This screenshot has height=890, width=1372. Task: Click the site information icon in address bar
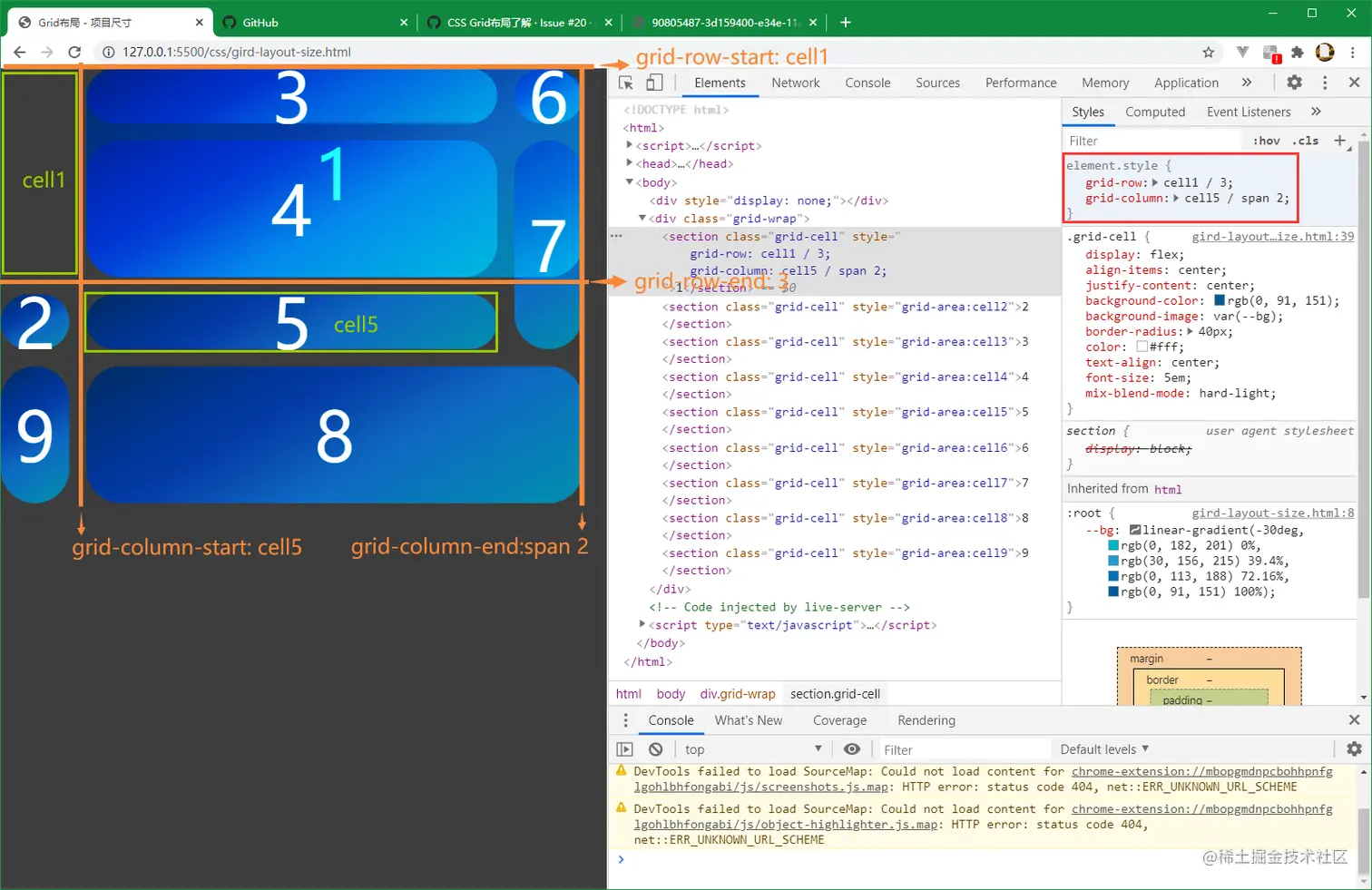[x=108, y=52]
